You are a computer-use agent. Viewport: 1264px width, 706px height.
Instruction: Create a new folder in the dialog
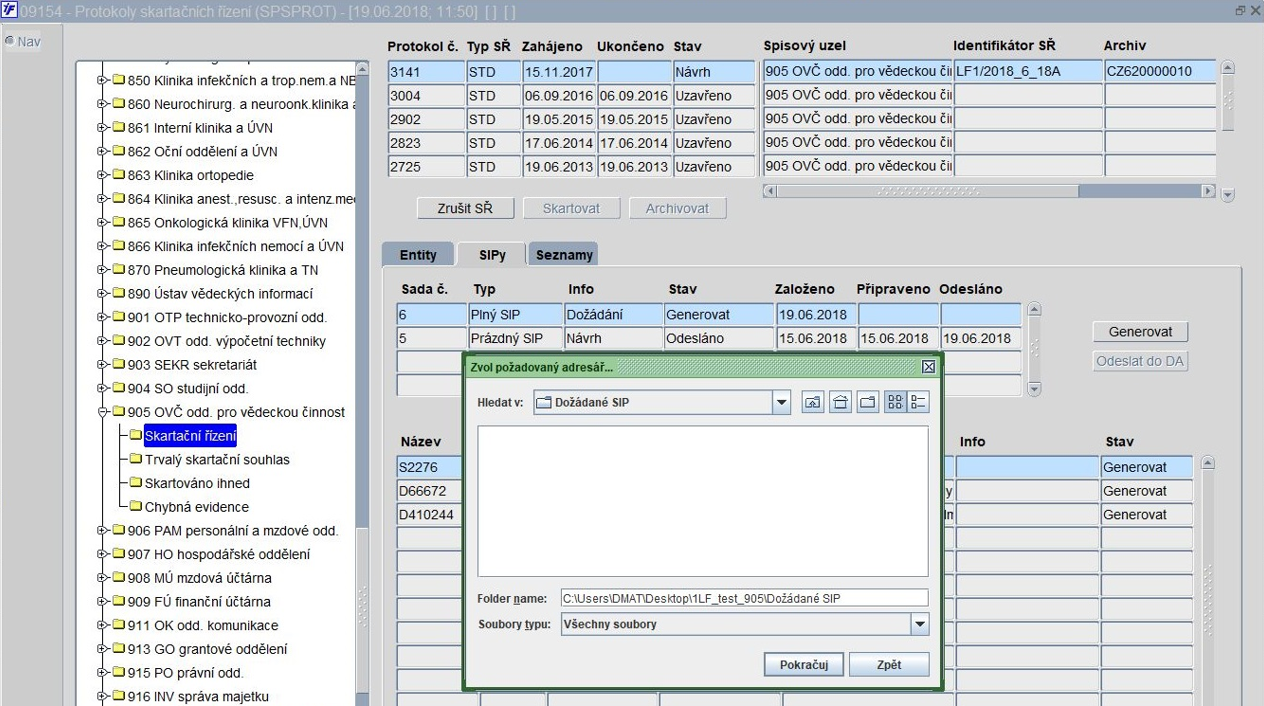pos(867,402)
